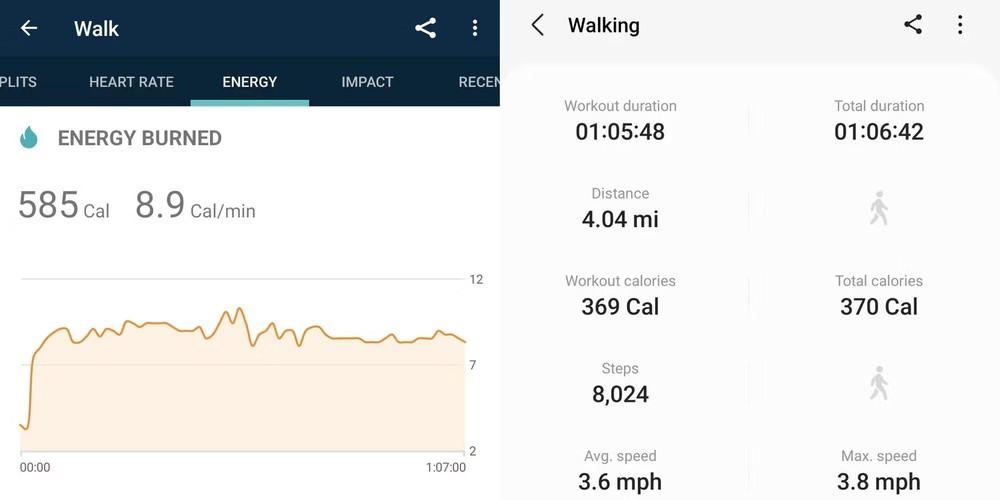Image resolution: width=1000 pixels, height=500 pixels.
Task: Go back from the Walking screen
Action: point(538,26)
